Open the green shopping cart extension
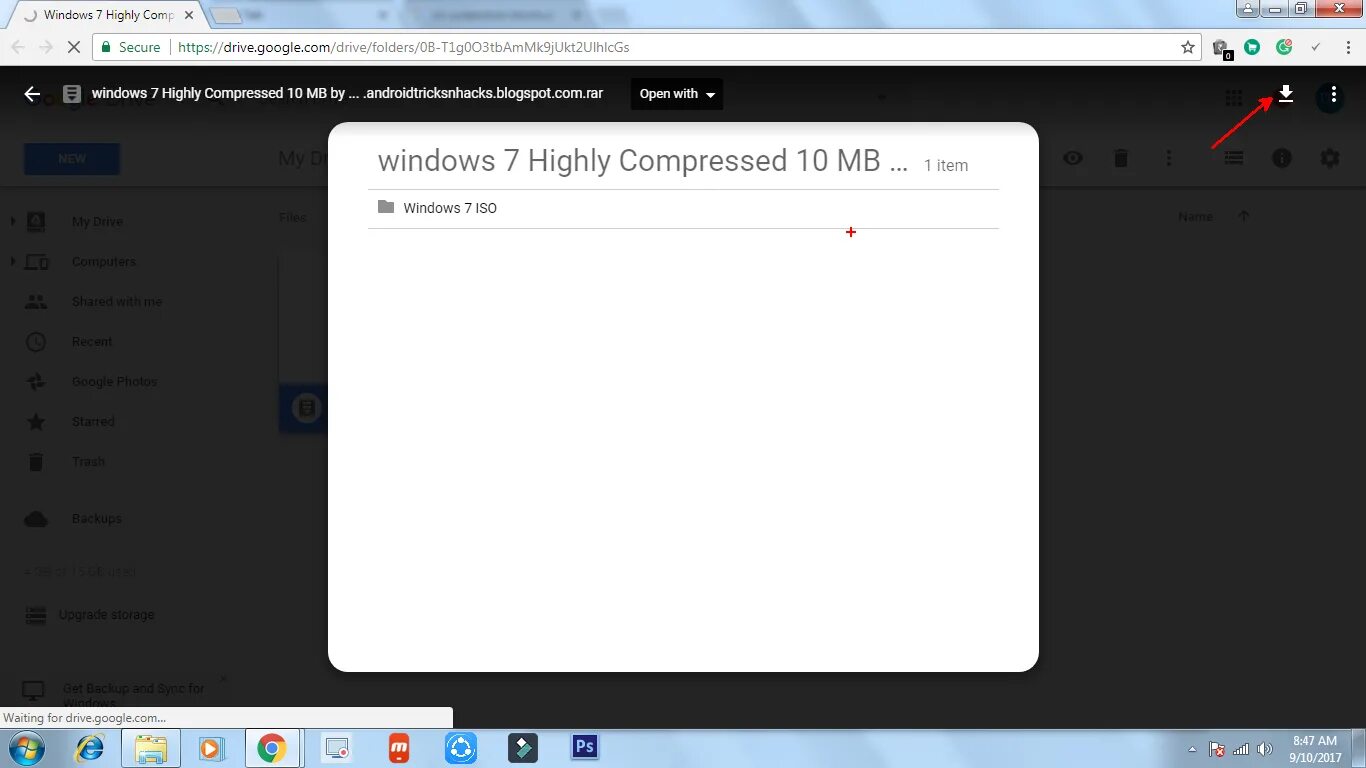This screenshot has height=768, width=1366. [x=1252, y=47]
